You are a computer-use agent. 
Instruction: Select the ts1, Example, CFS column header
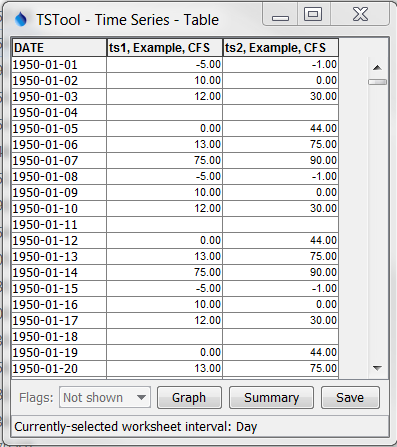click(x=165, y=48)
